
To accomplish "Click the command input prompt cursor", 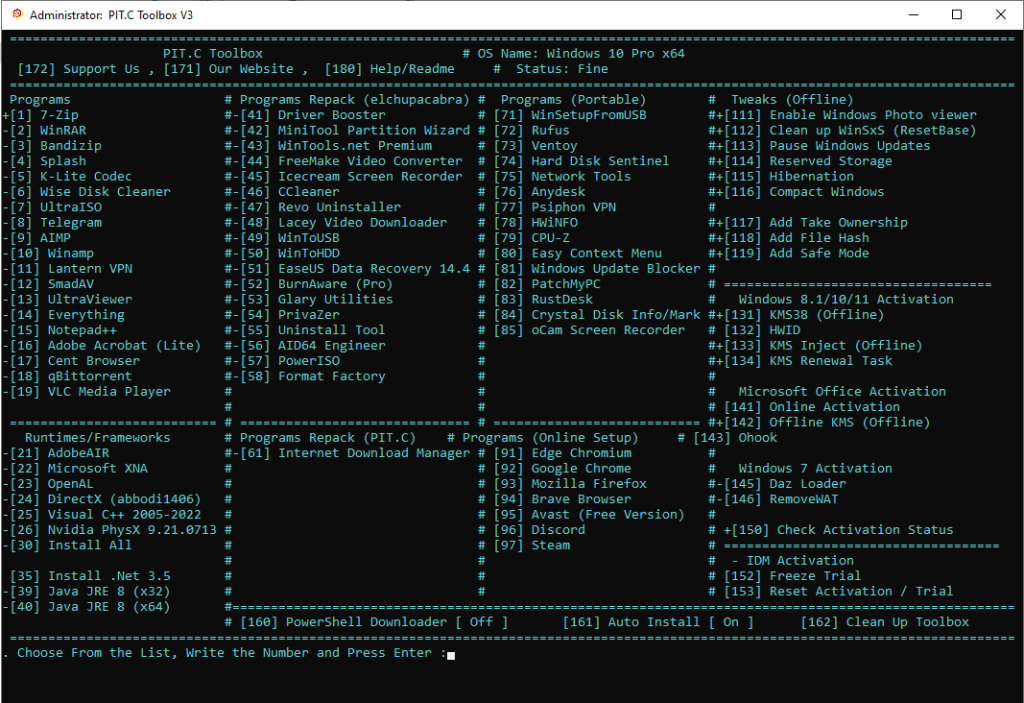I will tap(451, 655).
